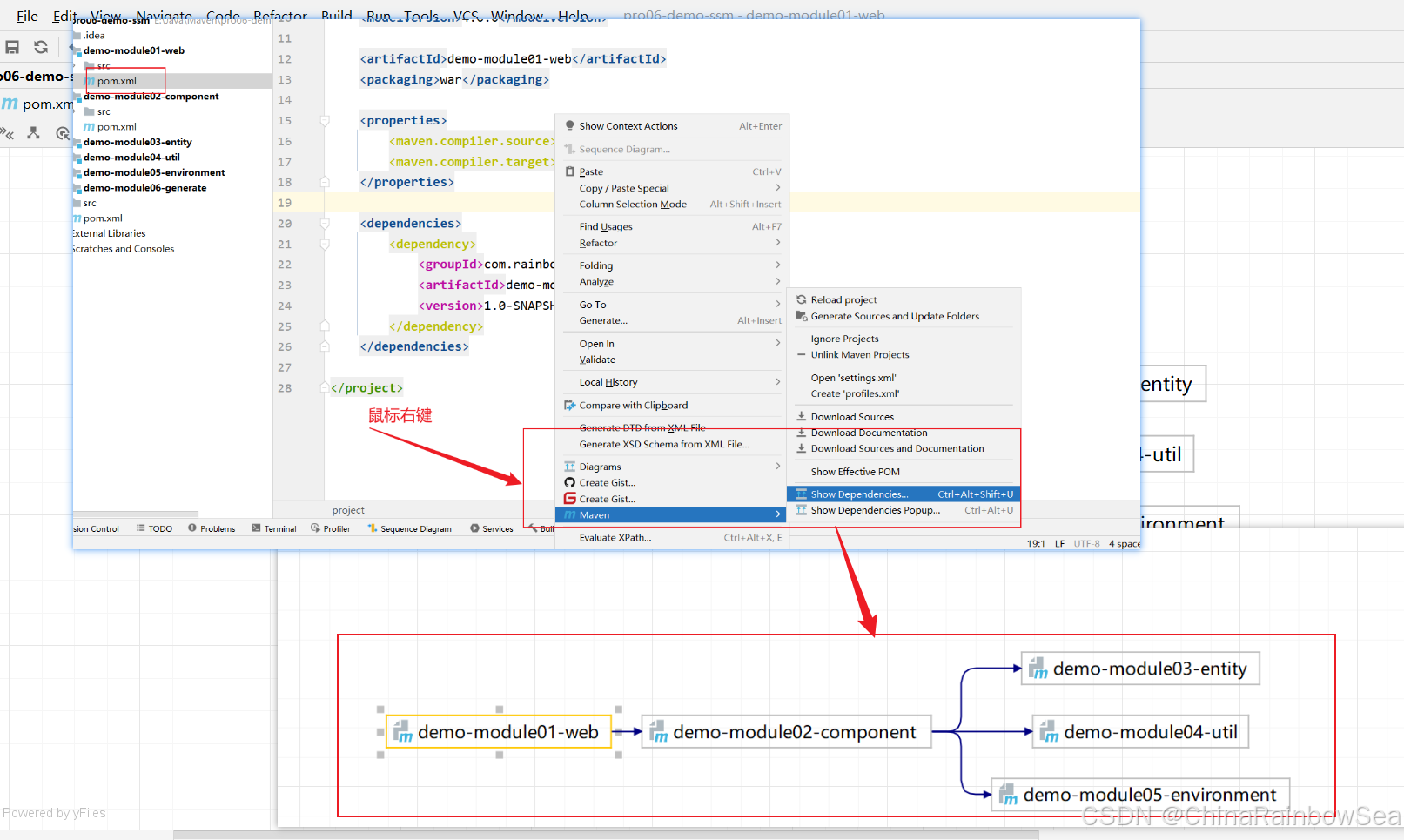Click Maven icon of demo-module02-component pom.xml

click(x=89, y=127)
